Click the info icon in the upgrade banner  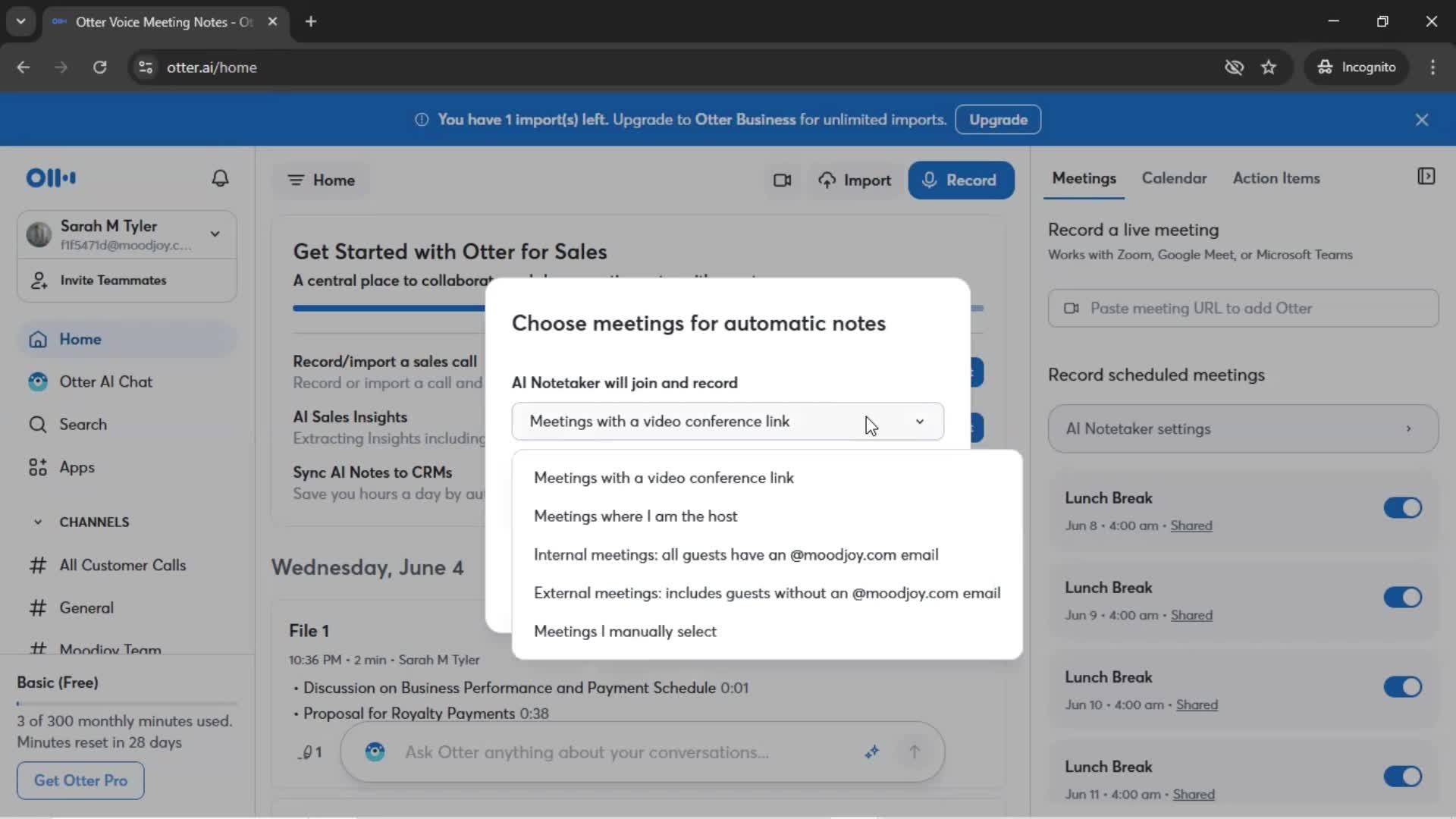422,120
